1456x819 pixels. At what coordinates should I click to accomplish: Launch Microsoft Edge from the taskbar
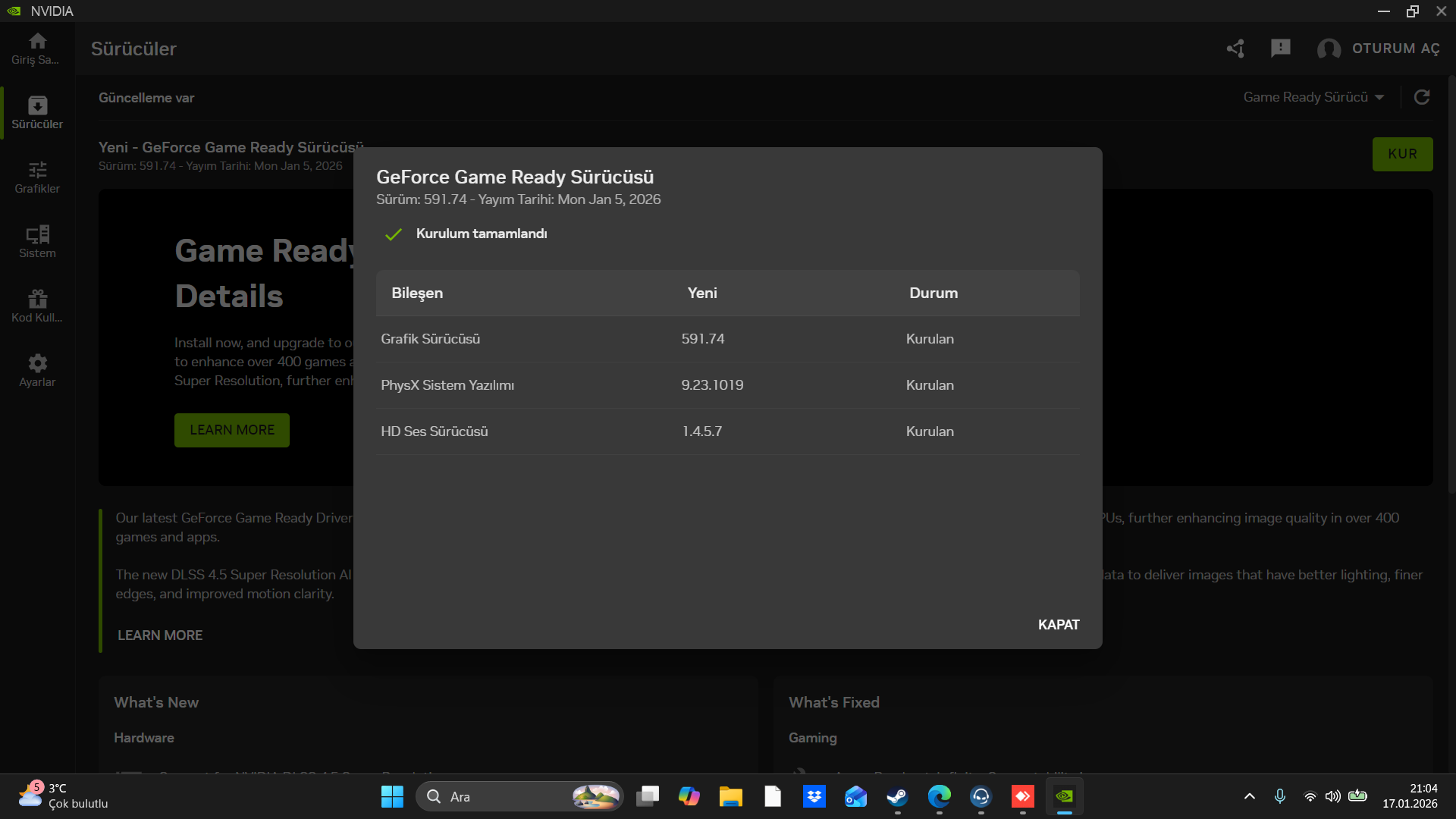coord(940,797)
